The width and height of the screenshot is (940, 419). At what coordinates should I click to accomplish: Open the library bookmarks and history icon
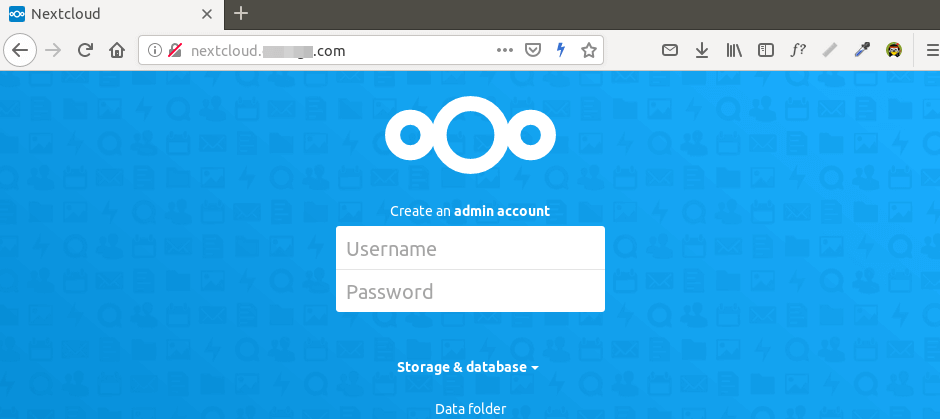[x=734, y=50]
